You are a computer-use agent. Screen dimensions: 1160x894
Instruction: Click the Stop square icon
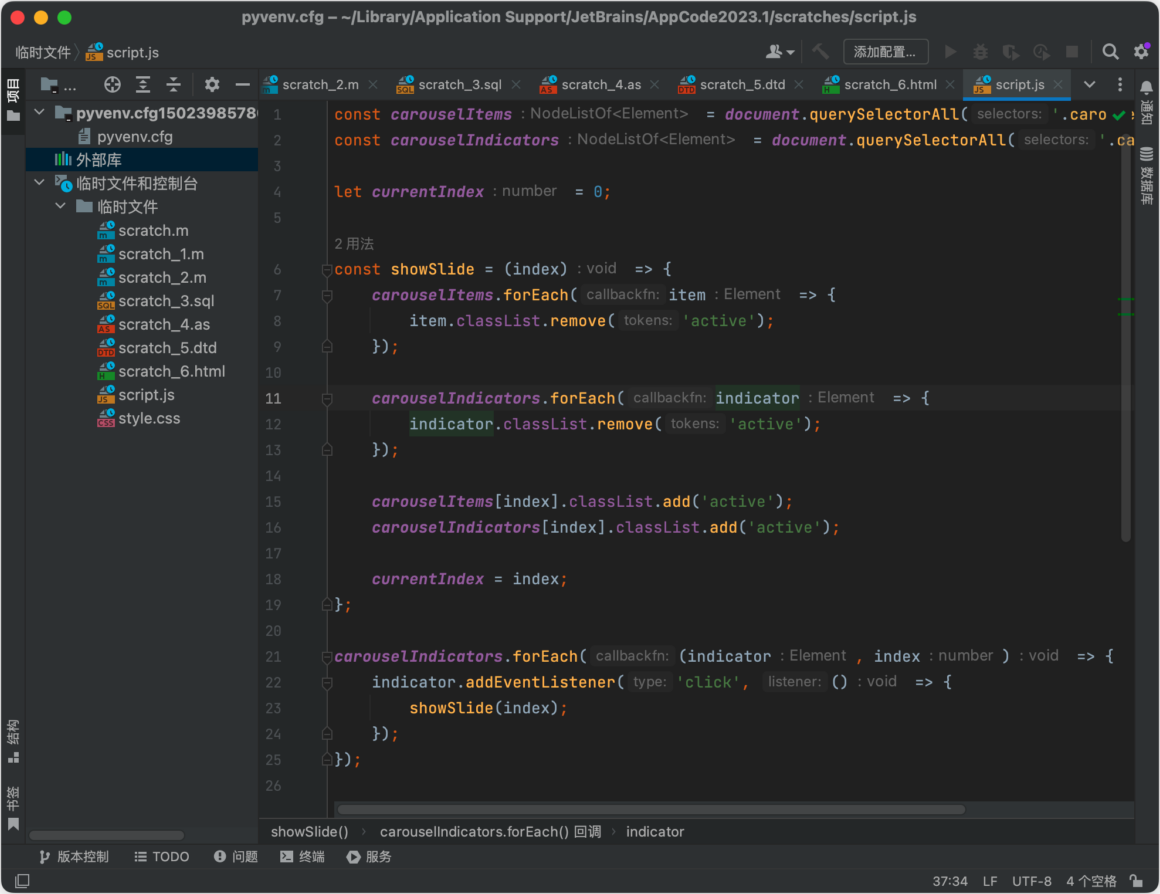[1072, 52]
